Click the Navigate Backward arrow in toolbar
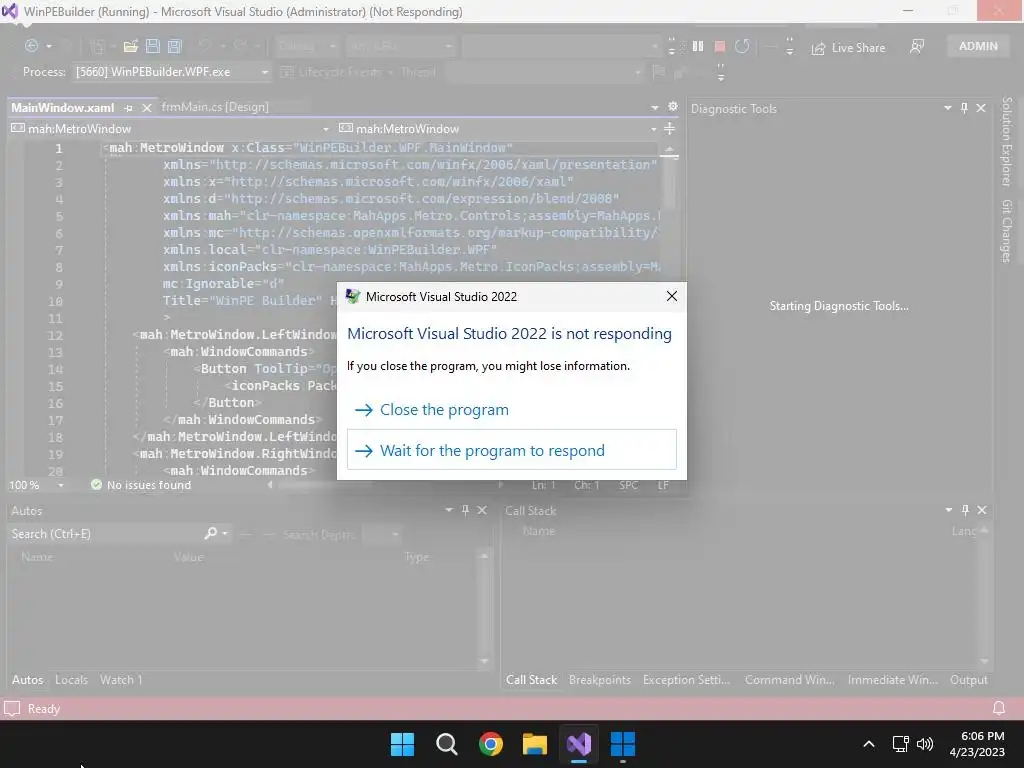The height and width of the screenshot is (768, 1024). [31, 46]
